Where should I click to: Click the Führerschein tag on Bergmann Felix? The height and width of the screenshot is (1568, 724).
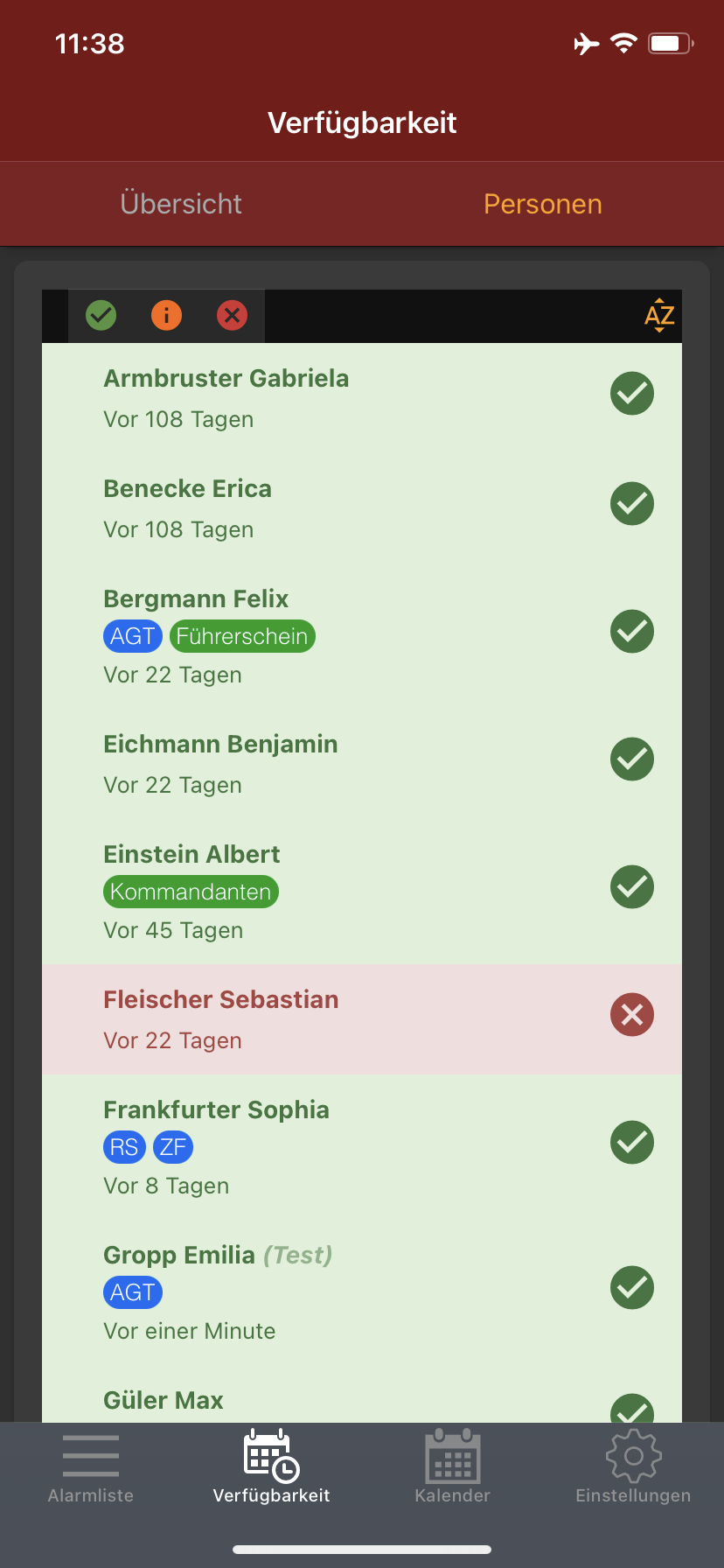point(242,636)
